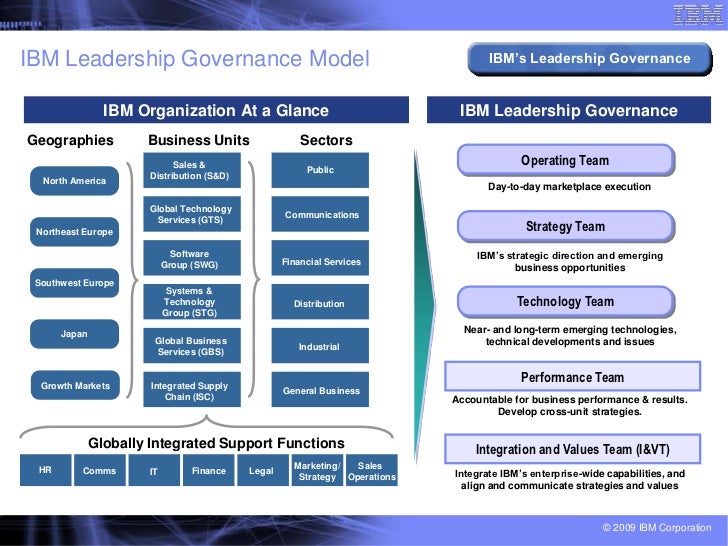
Task: Click the IBM logo in the header
Action: pyautogui.click(x=698, y=15)
